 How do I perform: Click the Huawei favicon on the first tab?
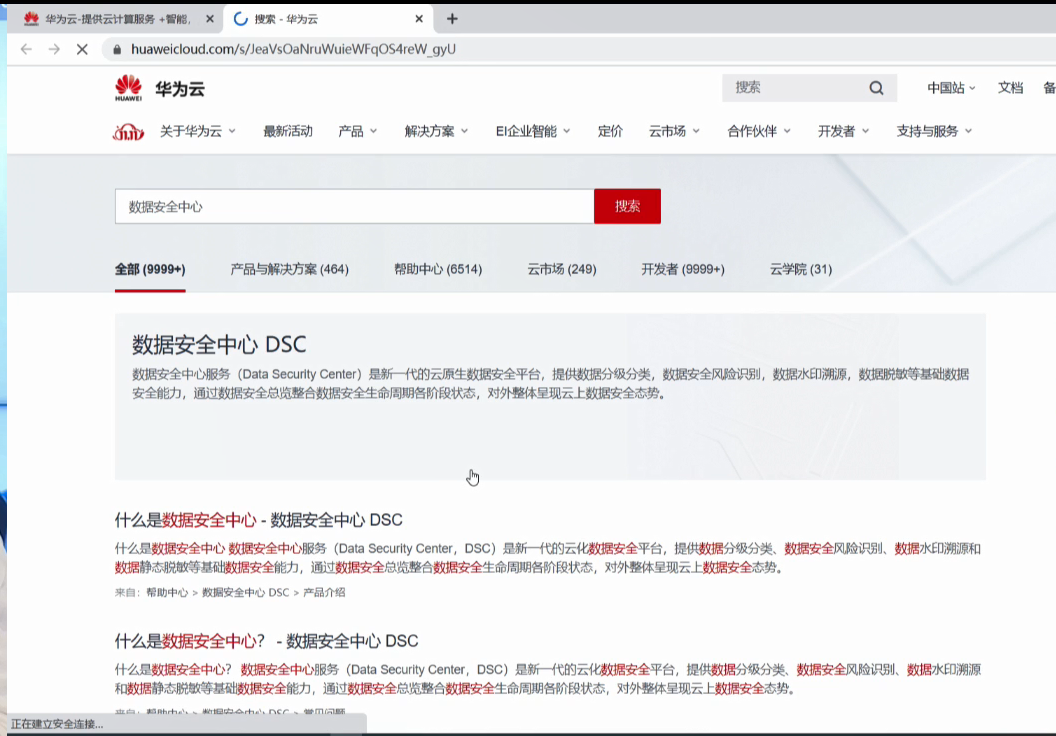point(31,19)
